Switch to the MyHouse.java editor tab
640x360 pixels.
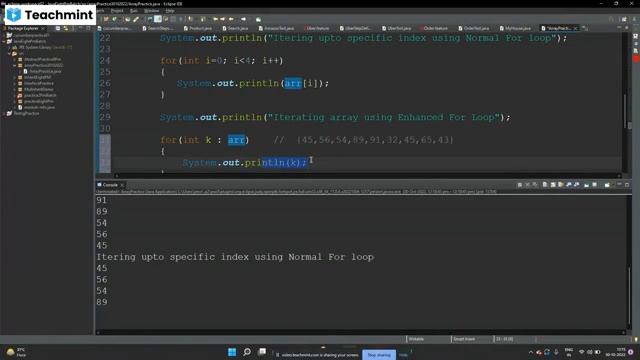tap(515, 28)
